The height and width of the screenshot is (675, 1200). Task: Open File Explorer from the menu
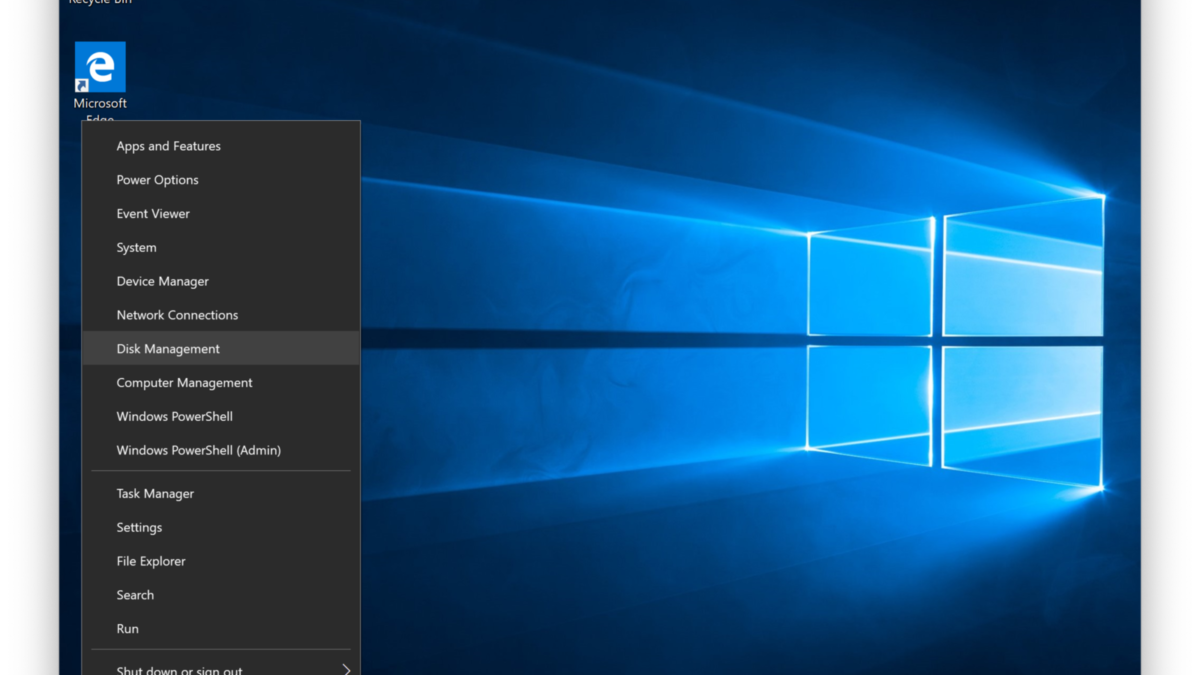point(151,562)
